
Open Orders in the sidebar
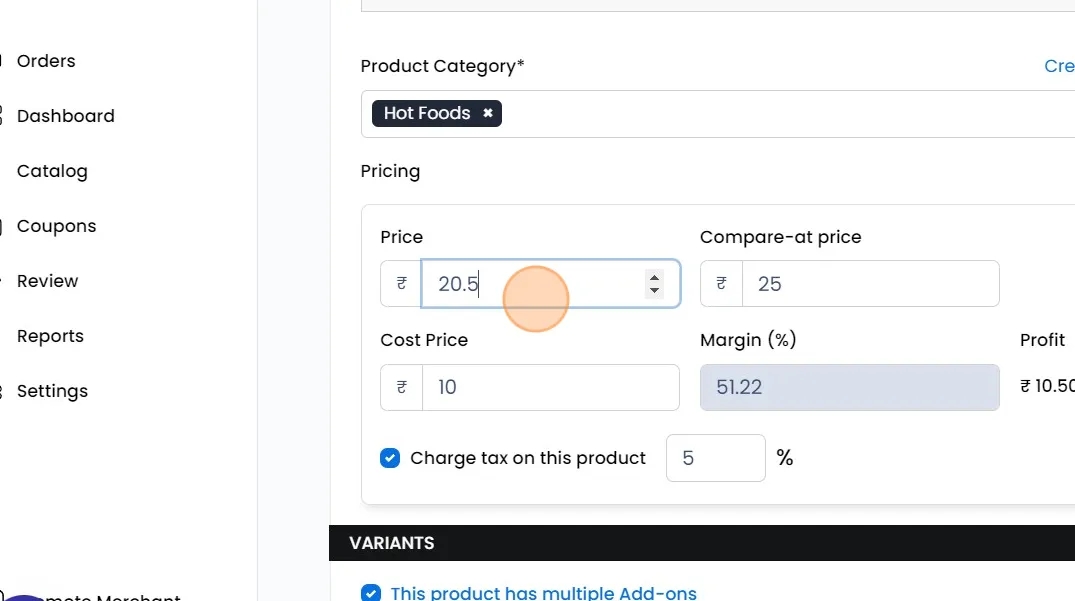pos(46,61)
